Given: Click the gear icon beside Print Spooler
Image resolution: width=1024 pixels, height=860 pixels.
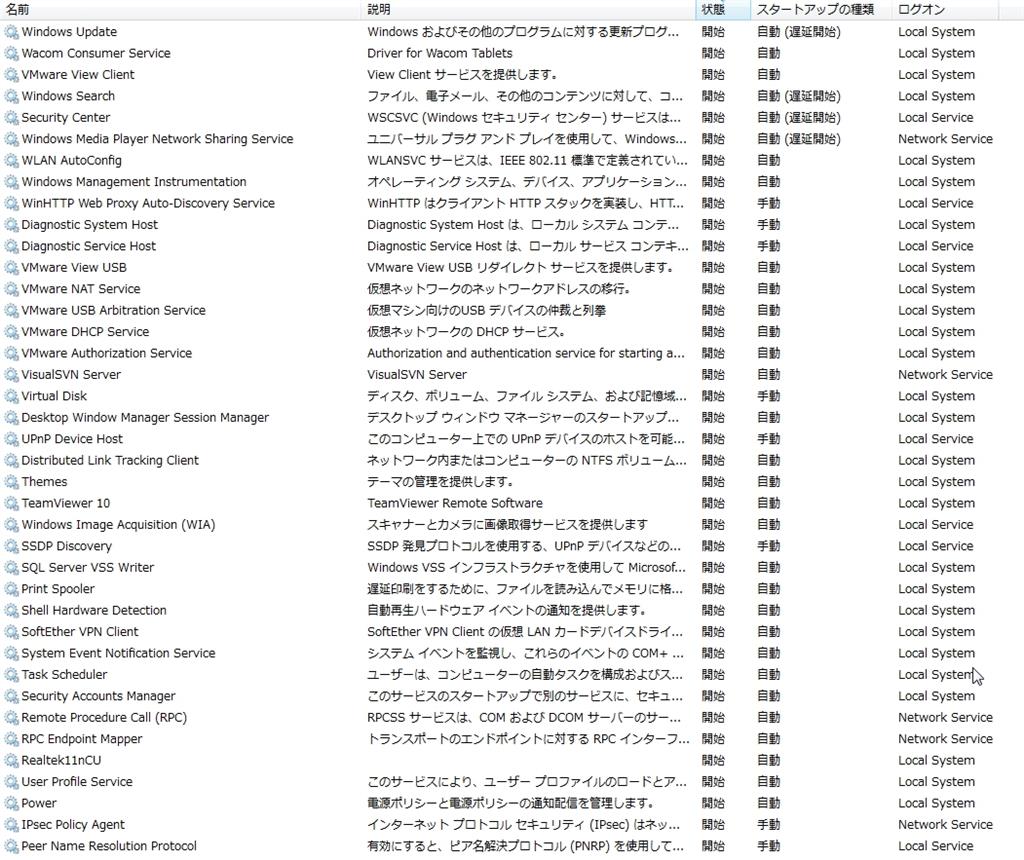Looking at the screenshot, I should (11, 589).
